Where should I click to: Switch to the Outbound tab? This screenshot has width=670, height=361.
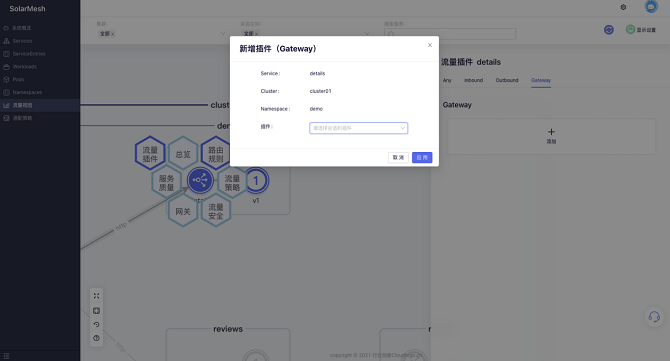(x=507, y=80)
